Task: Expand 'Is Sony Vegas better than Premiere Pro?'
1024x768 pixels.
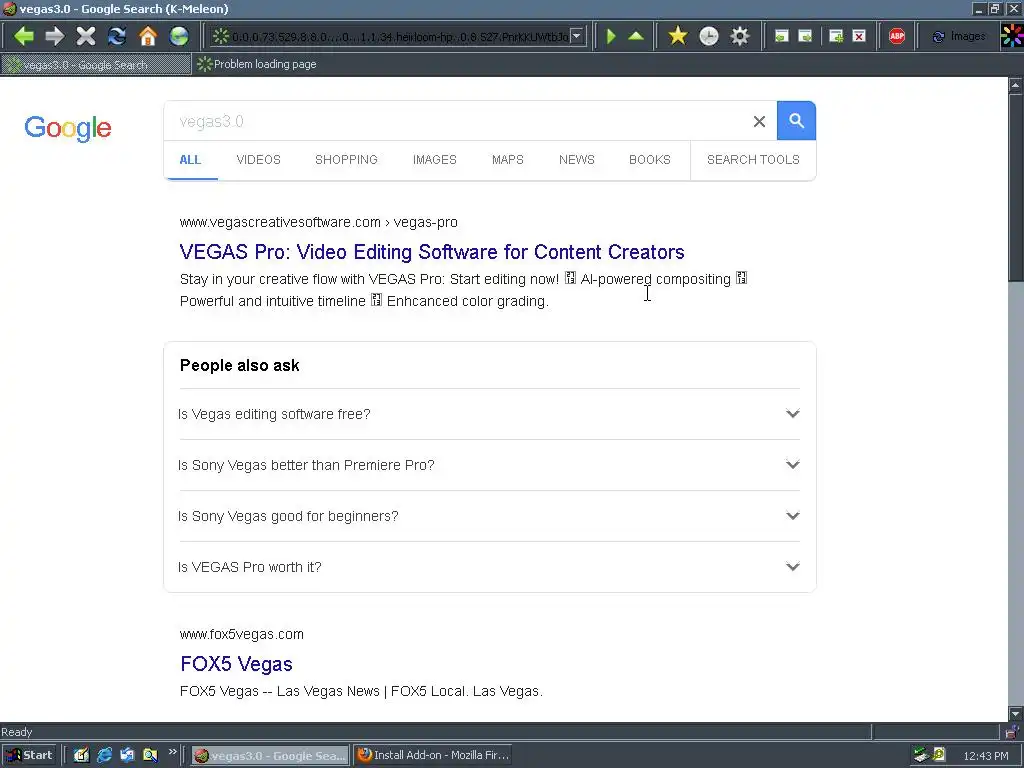Action: point(489,465)
